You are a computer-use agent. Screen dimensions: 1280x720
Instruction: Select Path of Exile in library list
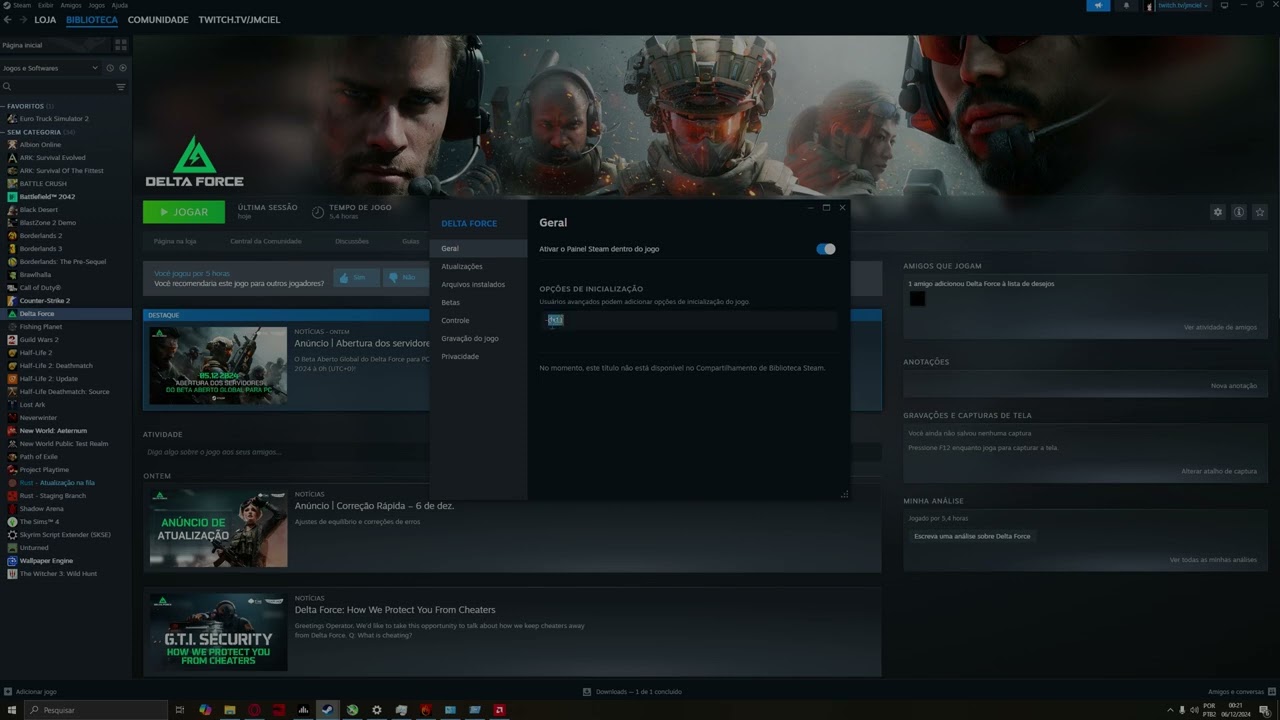point(38,457)
